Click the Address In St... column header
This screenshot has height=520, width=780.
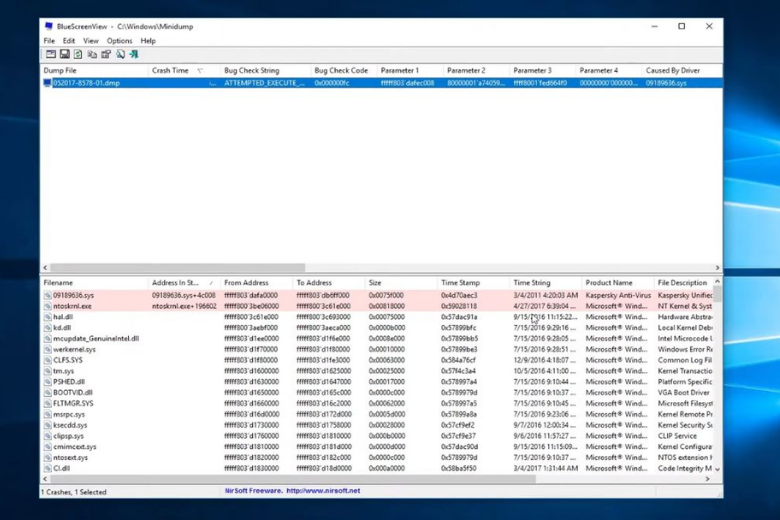[x=184, y=283]
